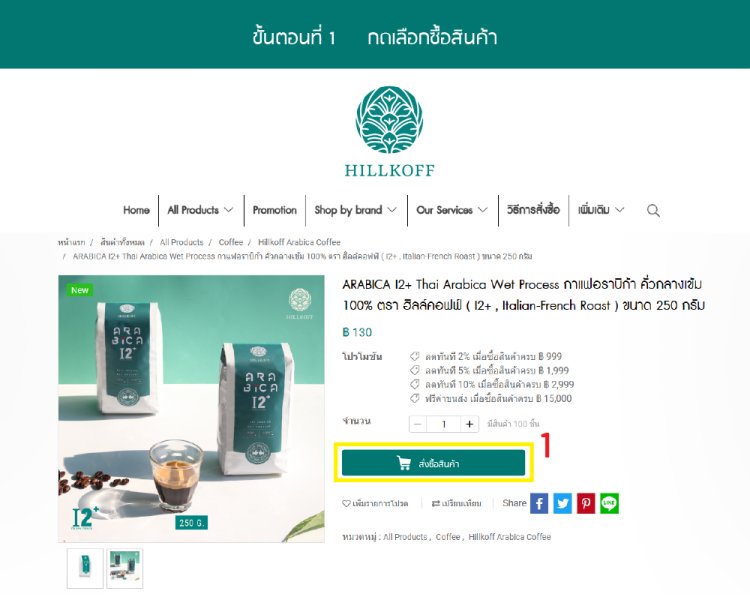Click the green order product button

[433, 463]
